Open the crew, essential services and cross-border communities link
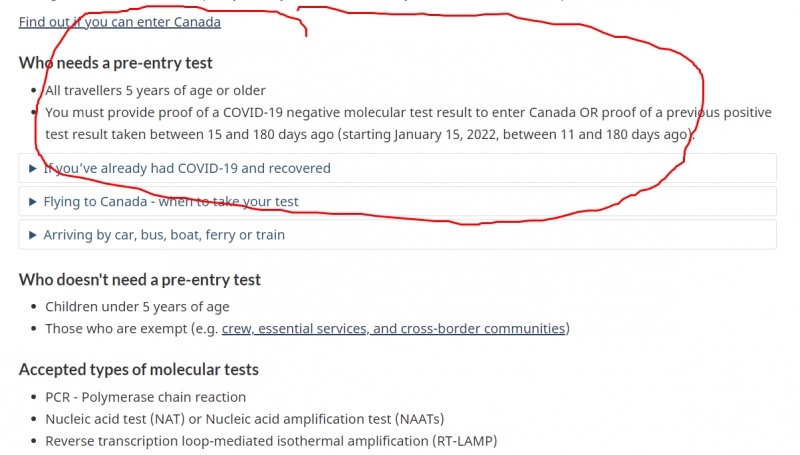The image size is (800, 455). [393, 328]
